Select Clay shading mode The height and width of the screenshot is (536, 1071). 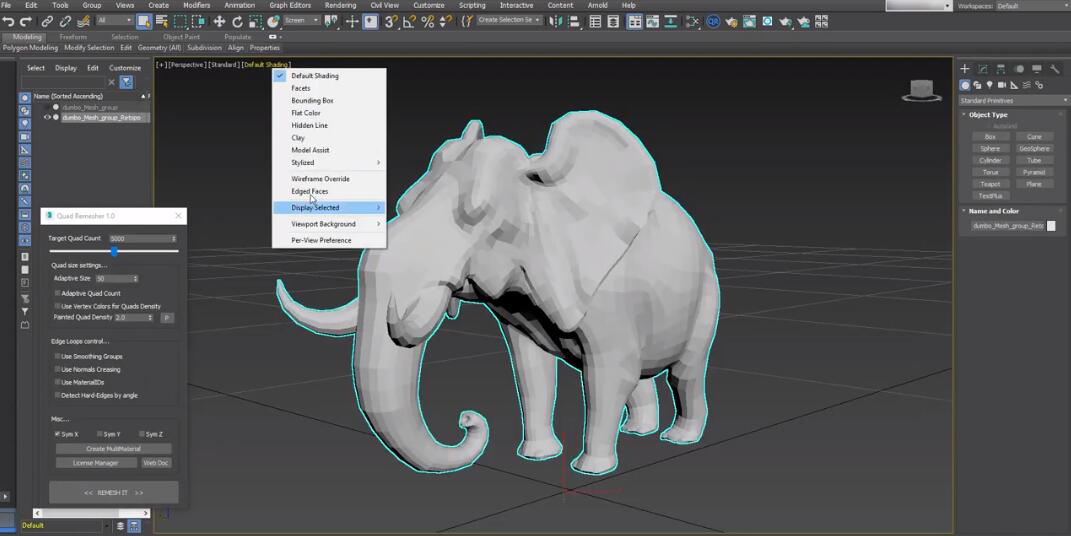click(x=298, y=138)
